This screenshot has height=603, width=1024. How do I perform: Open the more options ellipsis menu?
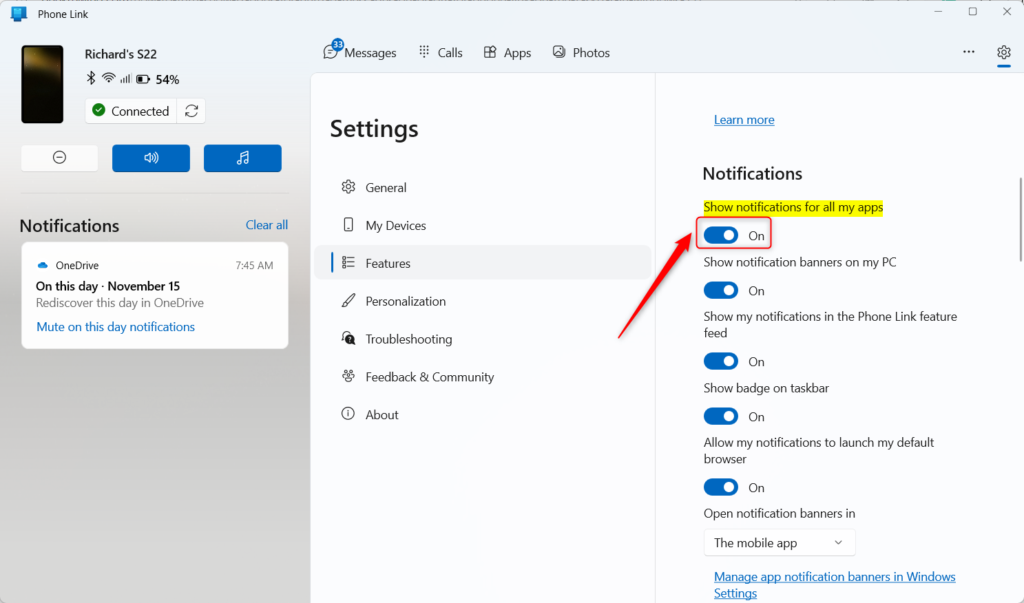968,52
